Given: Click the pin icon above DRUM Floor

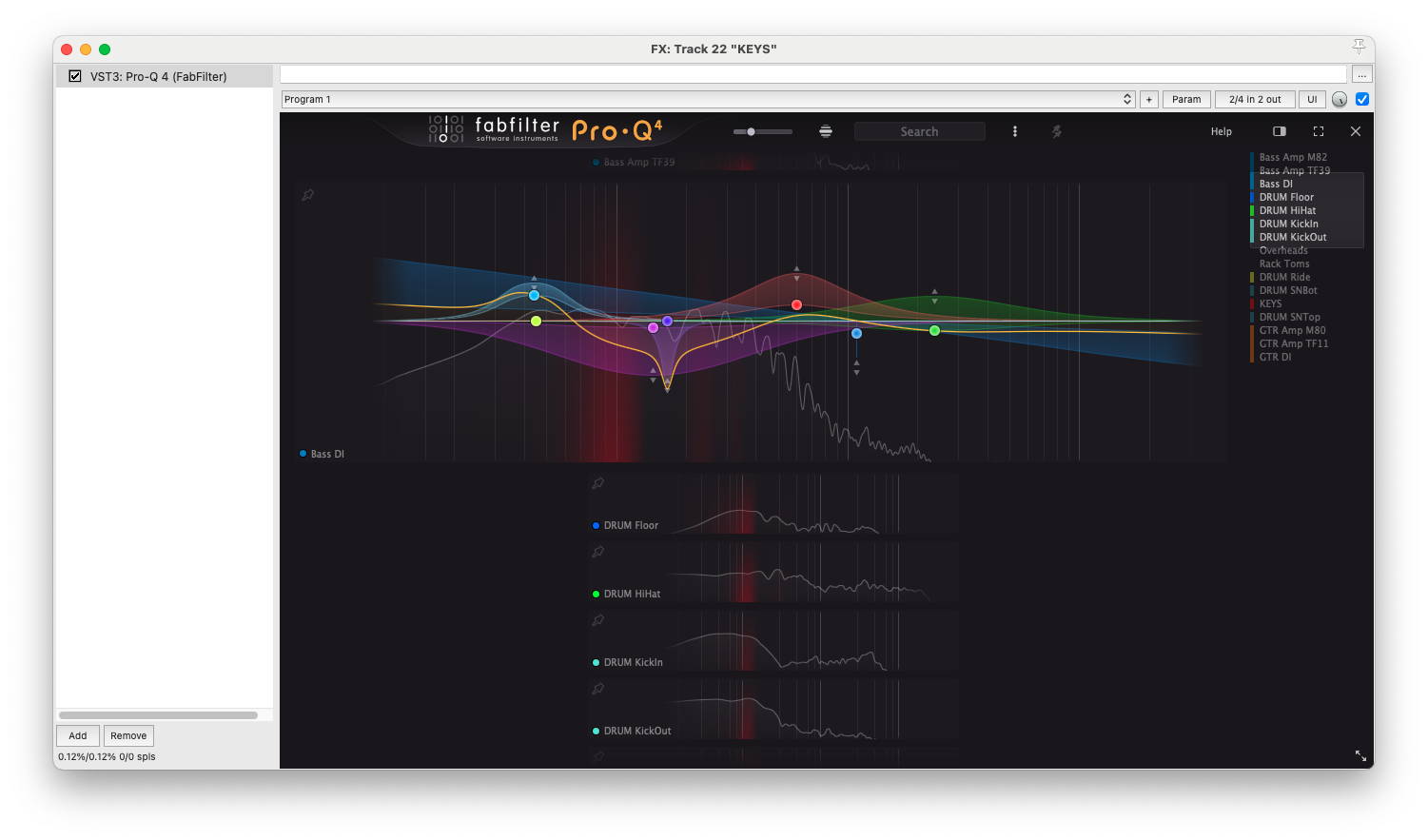Looking at the screenshot, I should coord(598,483).
